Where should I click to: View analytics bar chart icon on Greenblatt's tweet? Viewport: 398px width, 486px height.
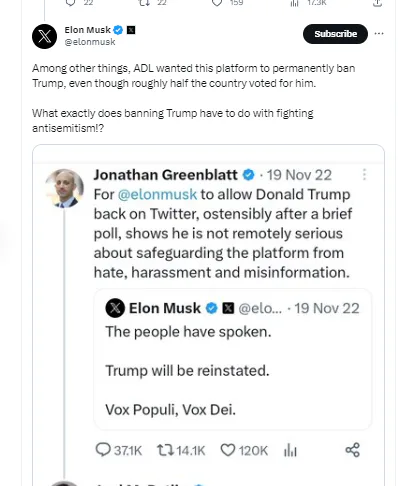tap(290, 450)
